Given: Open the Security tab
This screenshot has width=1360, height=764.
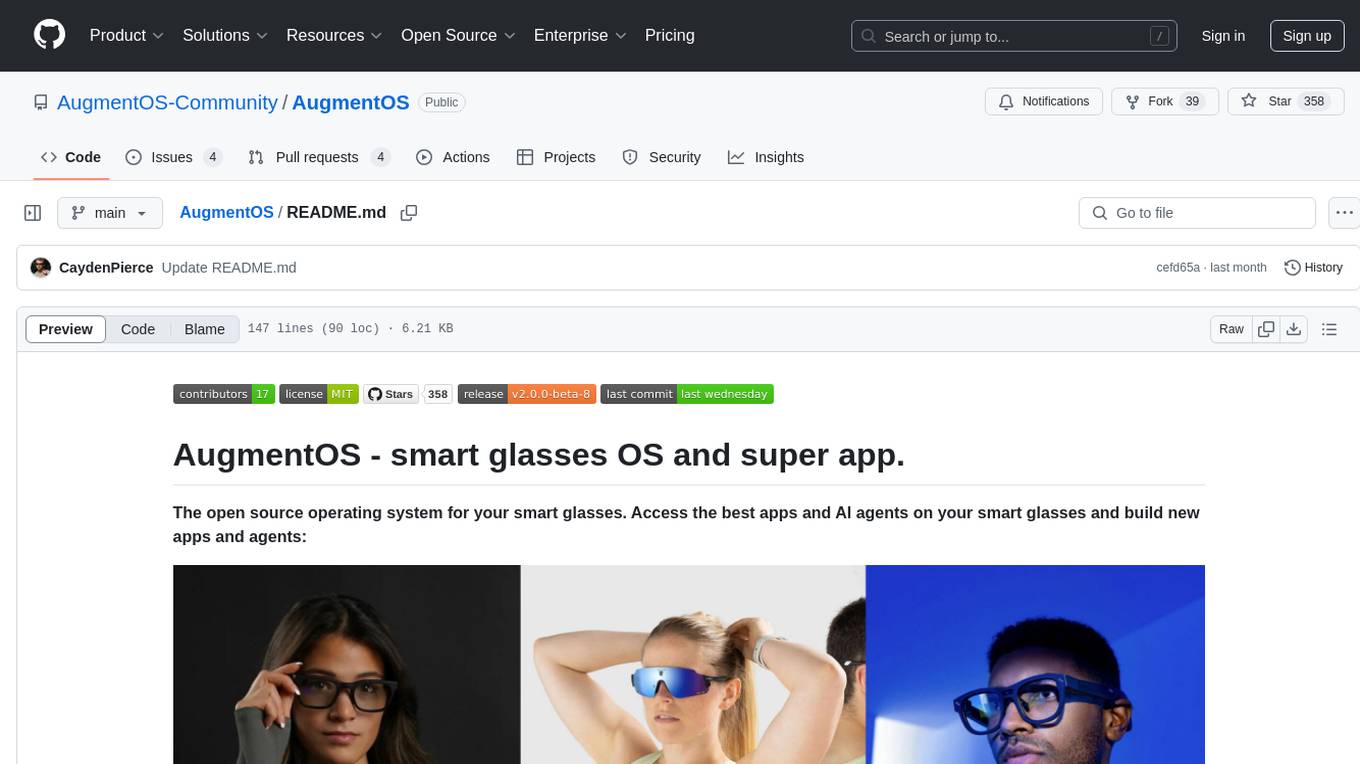Looking at the screenshot, I should coord(662,157).
